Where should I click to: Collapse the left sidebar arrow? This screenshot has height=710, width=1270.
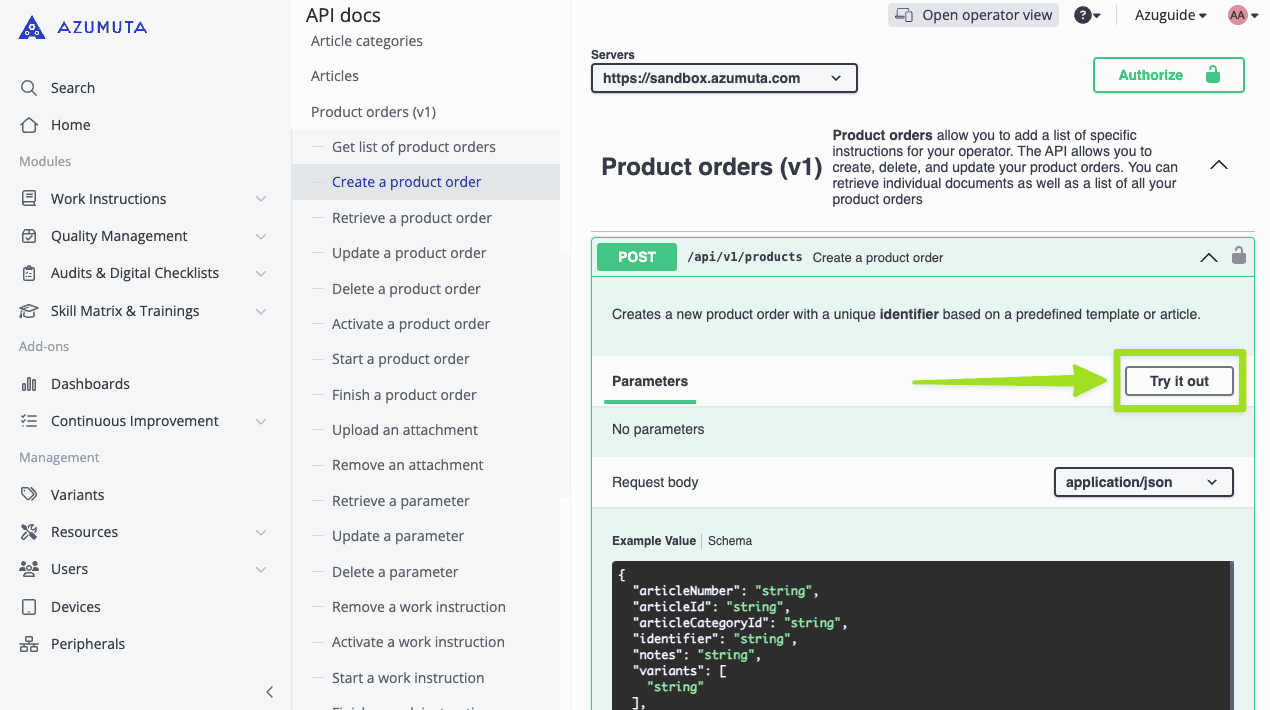(x=269, y=692)
